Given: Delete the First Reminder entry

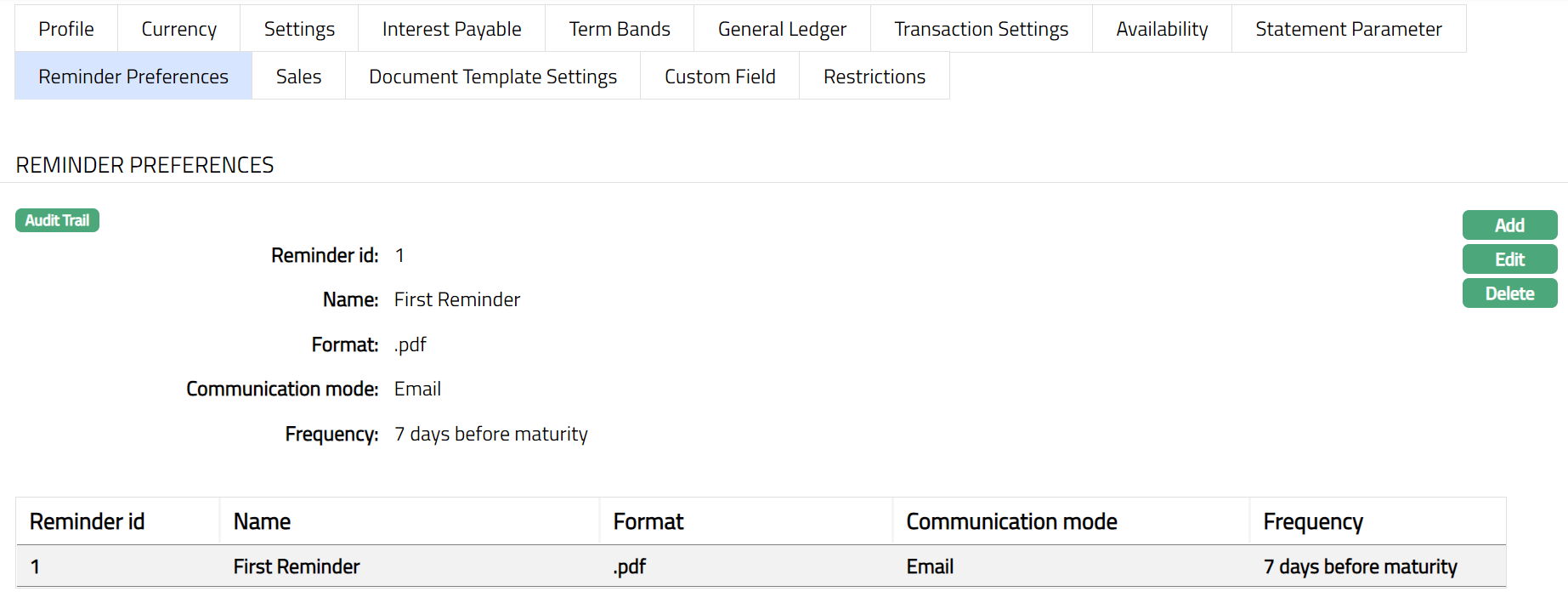Looking at the screenshot, I should [x=1509, y=293].
